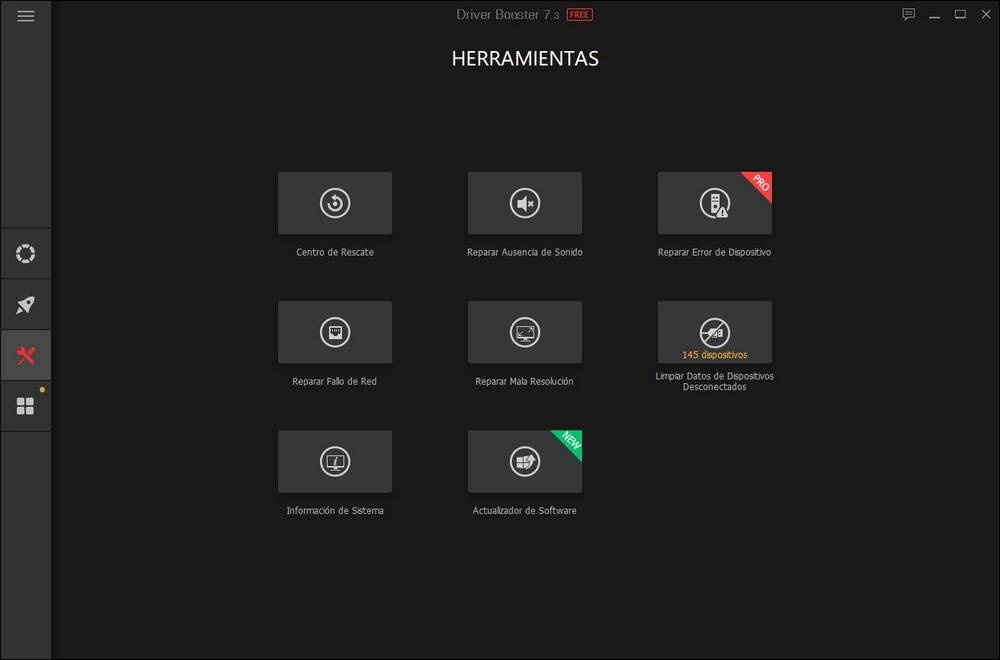Open Centro de Rescate tool
Viewport: 1000px width, 660px height.
coord(335,203)
